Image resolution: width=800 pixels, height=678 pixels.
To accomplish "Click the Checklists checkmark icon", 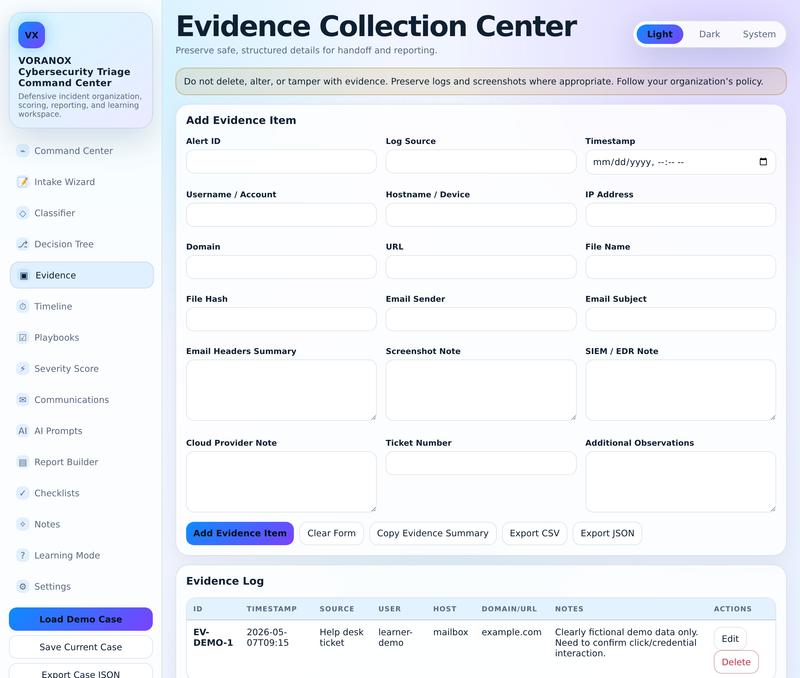I will (x=22, y=493).
